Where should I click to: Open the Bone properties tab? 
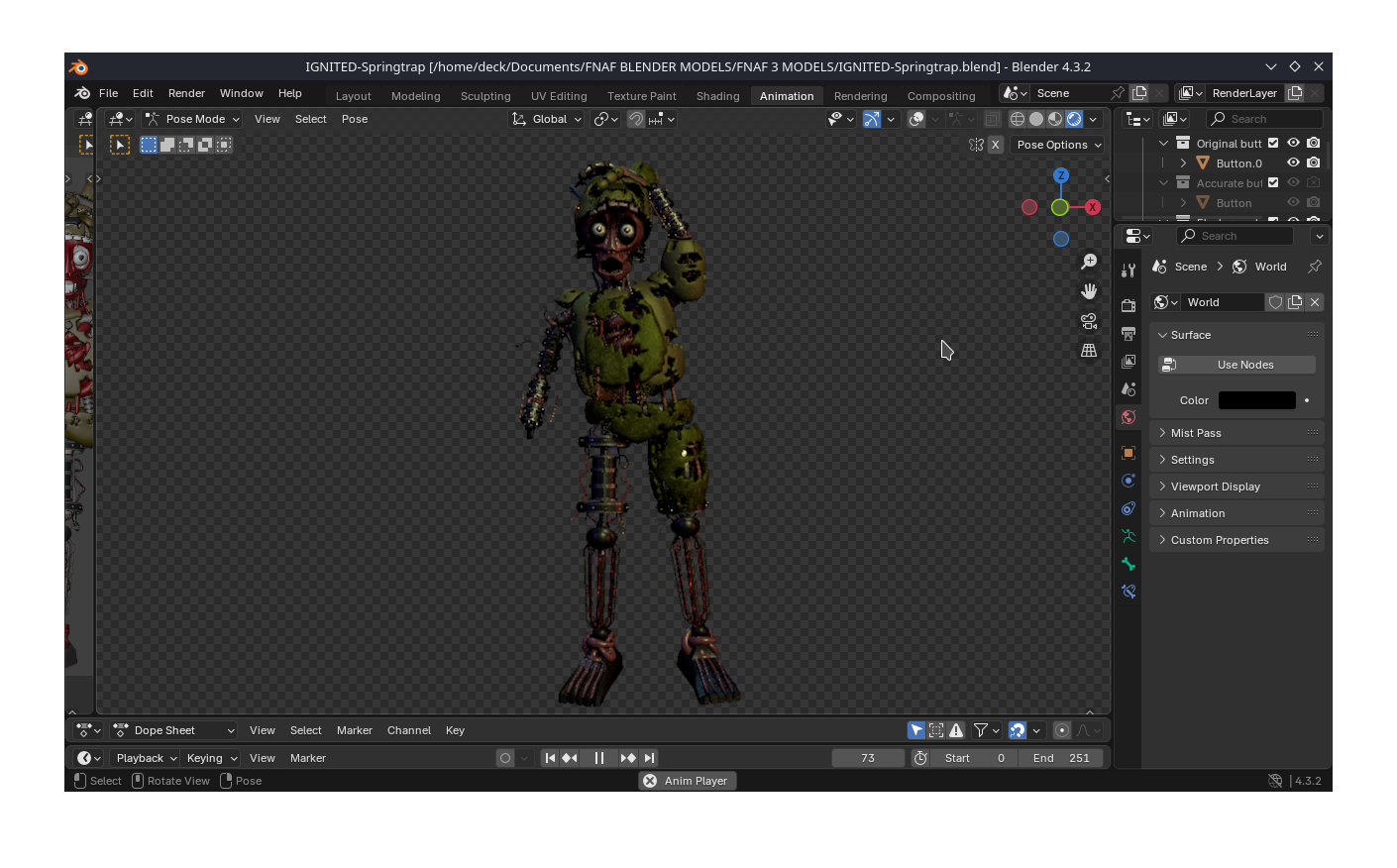[x=1128, y=564]
